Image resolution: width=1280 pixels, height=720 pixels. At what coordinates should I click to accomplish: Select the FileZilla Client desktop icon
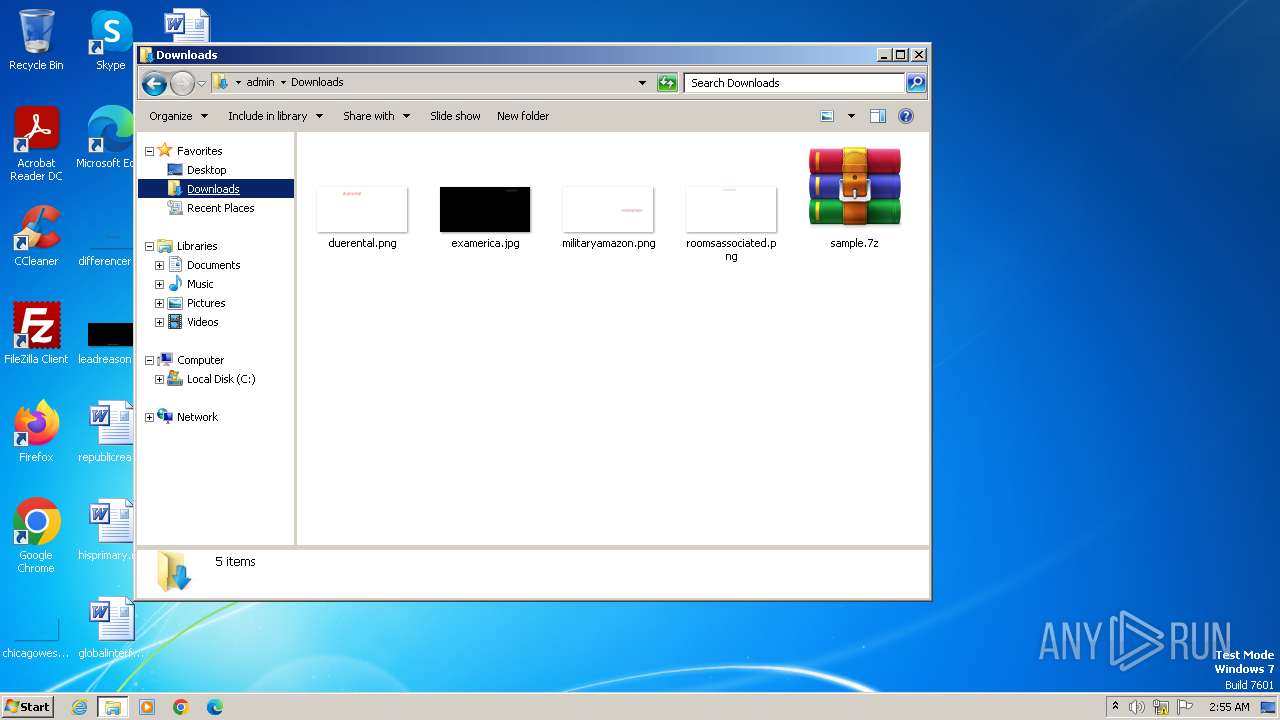click(36, 334)
